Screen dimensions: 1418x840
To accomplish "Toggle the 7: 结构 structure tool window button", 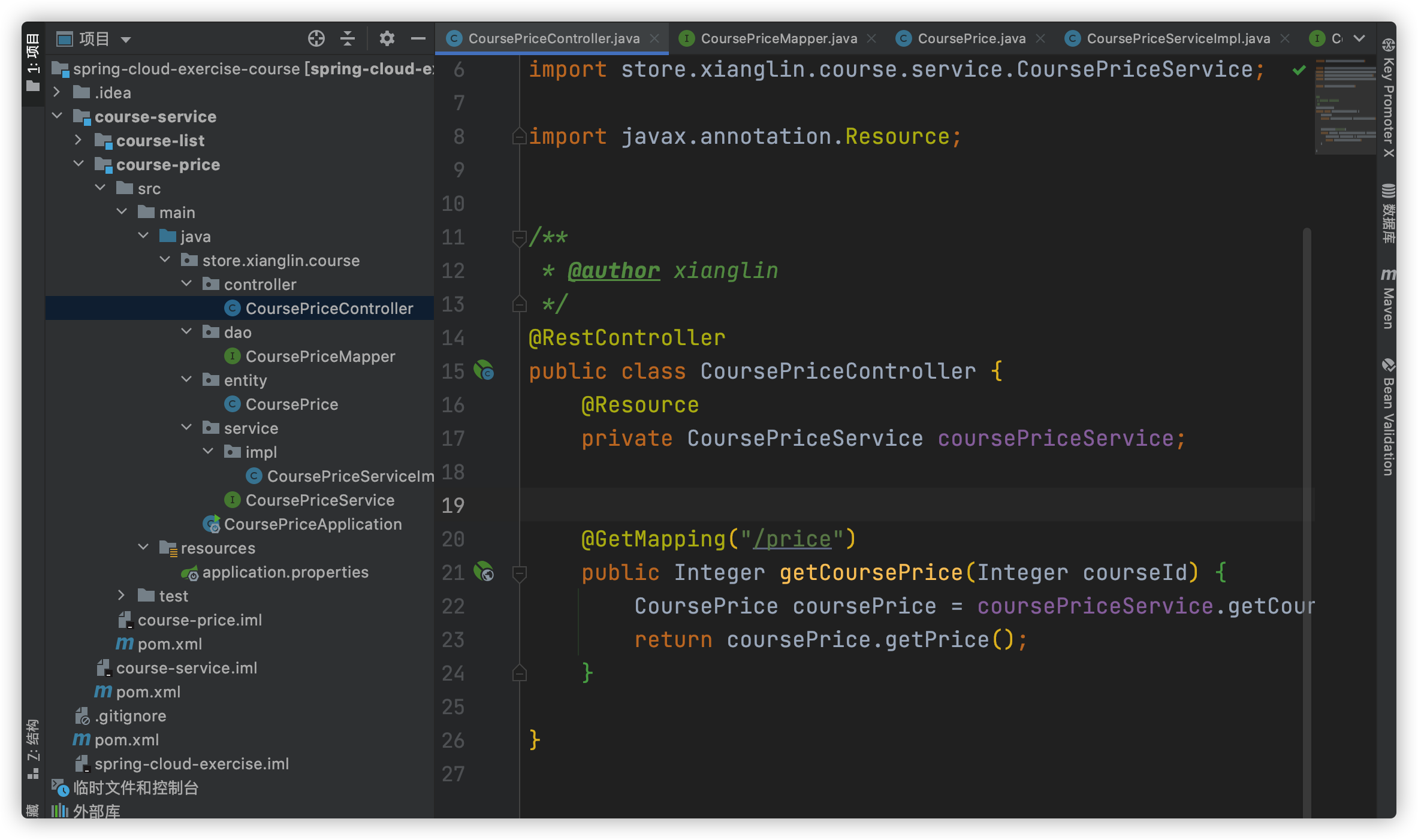I will (x=33, y=749).
